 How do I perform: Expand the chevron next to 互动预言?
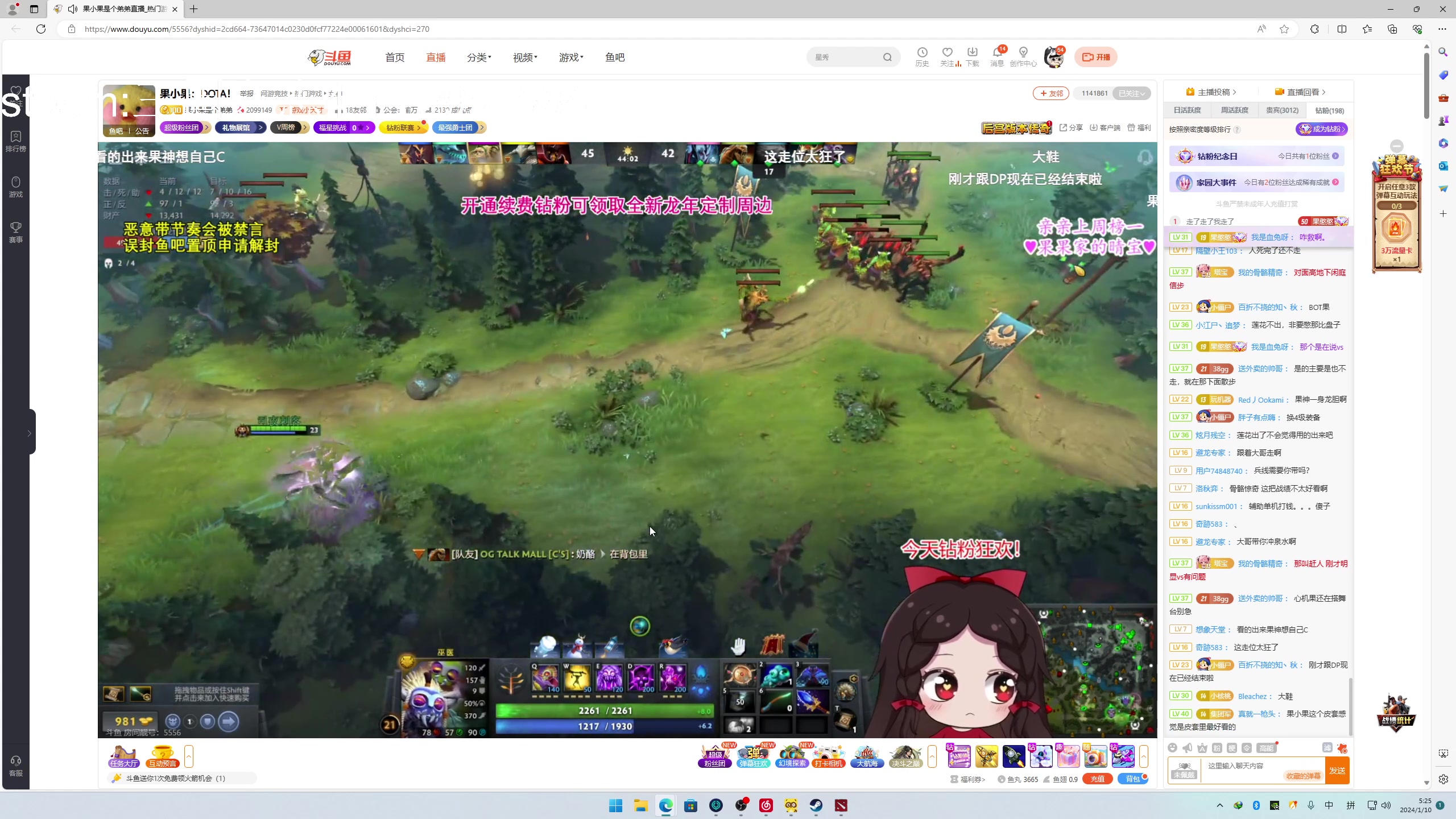click(189, 756)
